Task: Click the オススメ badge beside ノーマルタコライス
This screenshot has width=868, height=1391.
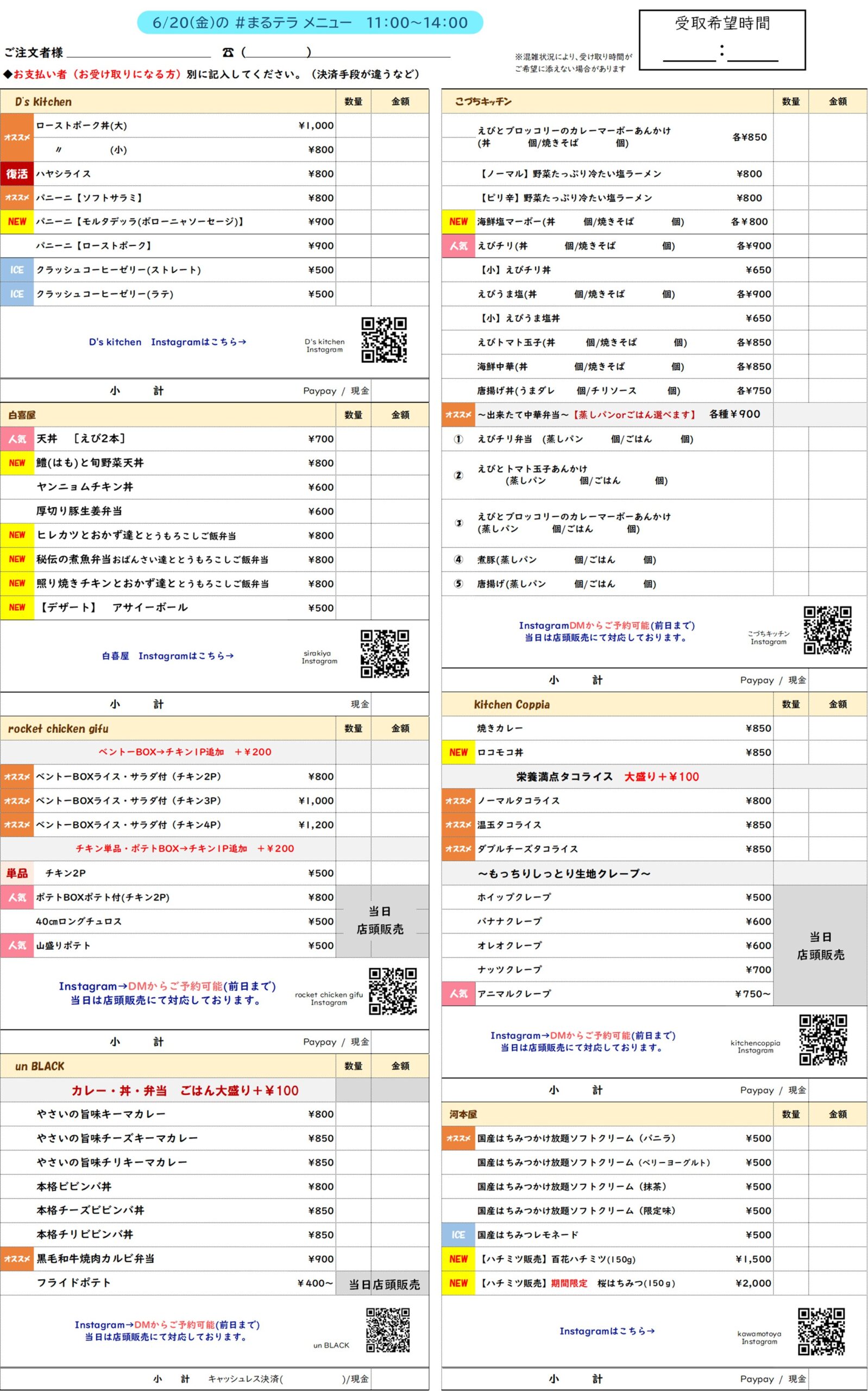Action: [458, 800]
